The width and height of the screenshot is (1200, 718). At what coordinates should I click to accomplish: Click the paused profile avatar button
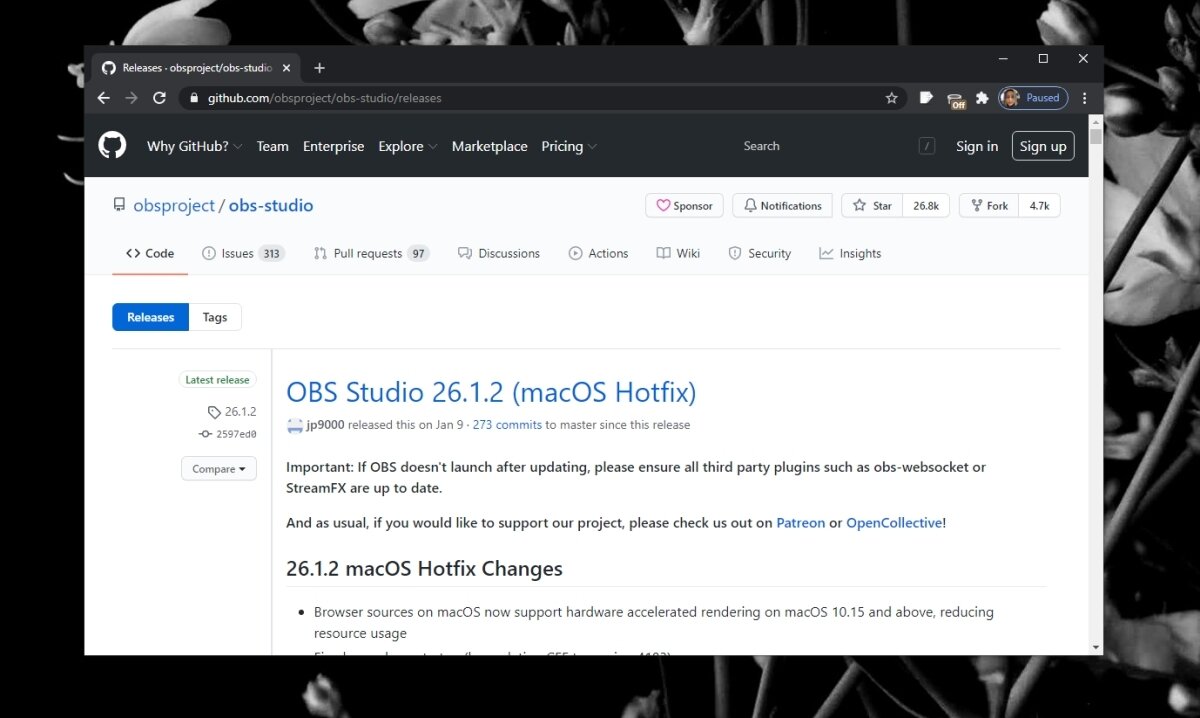[x=1033, y=98]
